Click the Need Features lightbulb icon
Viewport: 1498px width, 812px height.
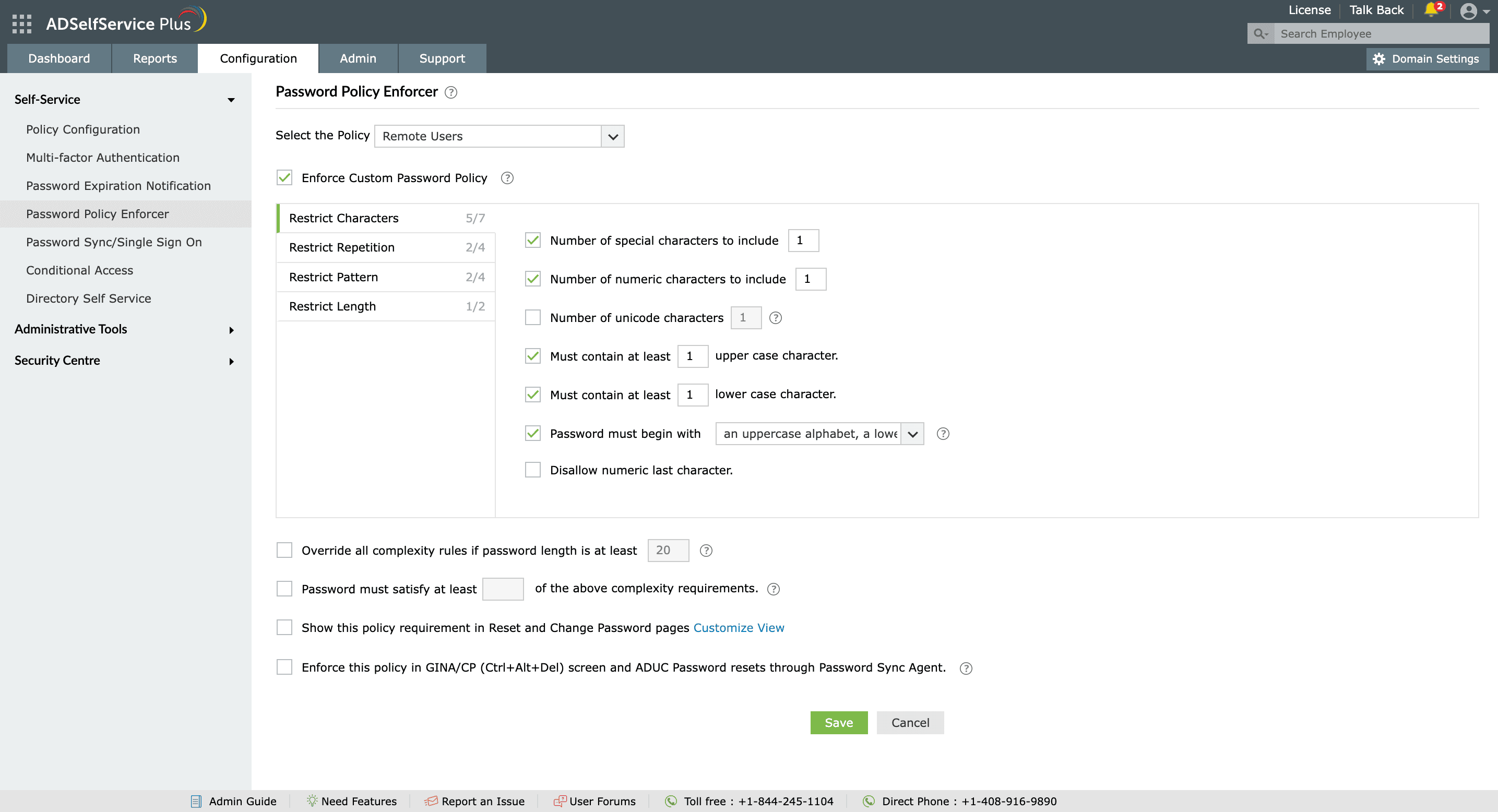[x=312, y=801]
